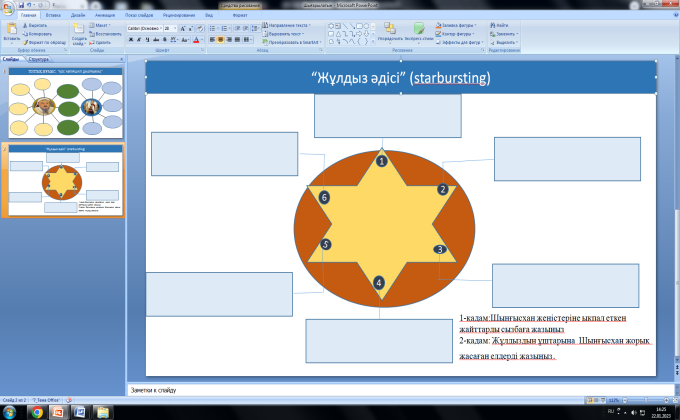Open Эффекты для фигур menu
Image resolution: width=680 pixels, height=420 pixels.
pyautogui.click(x=460, y=43)
